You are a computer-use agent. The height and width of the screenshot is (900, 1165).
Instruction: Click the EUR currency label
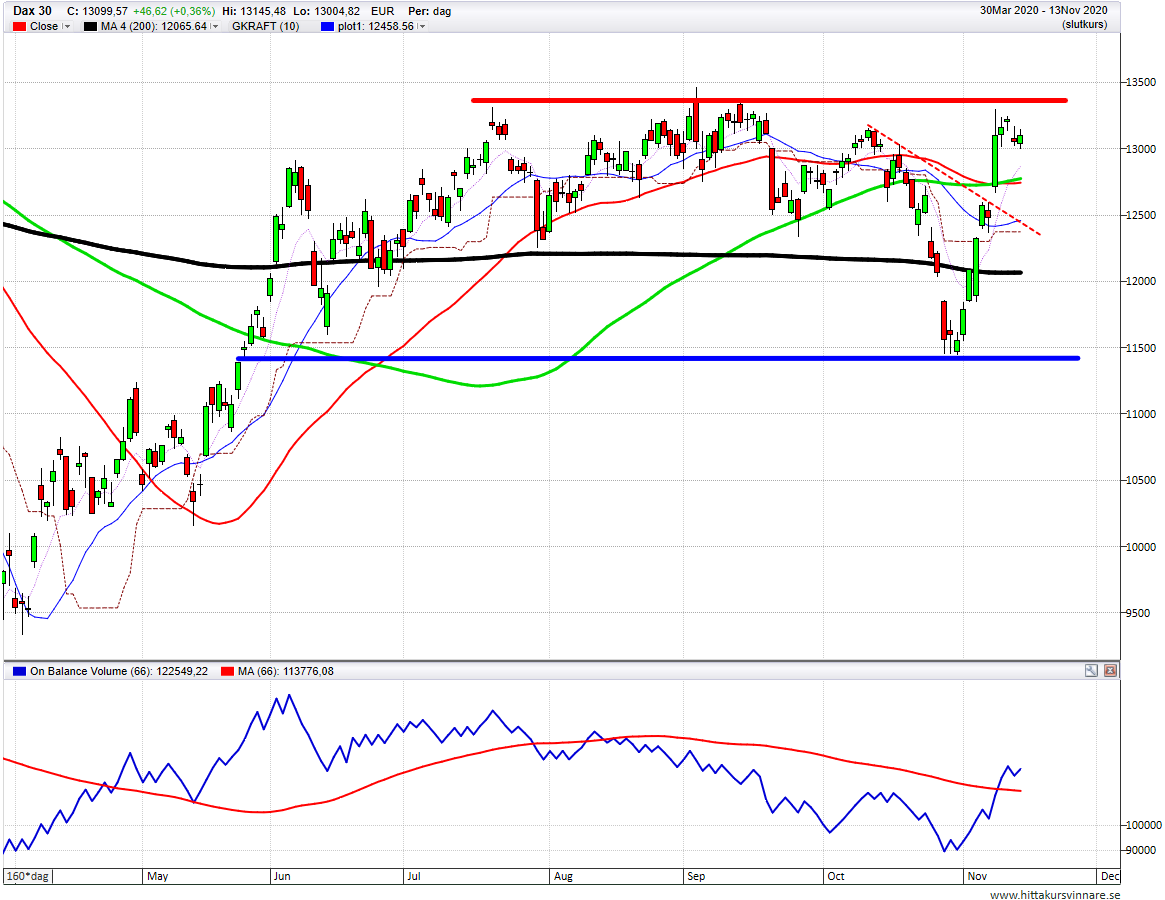[x=383, y=11]
